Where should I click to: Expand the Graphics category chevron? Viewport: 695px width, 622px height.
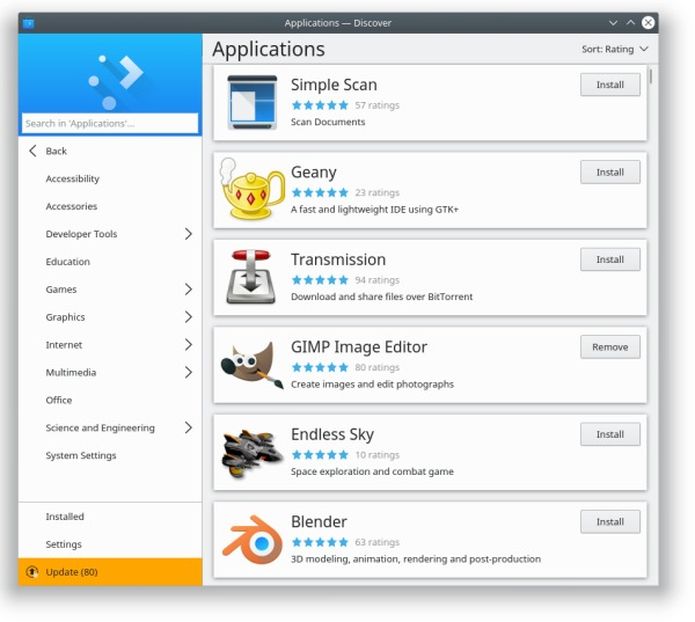tap(188, 317)
